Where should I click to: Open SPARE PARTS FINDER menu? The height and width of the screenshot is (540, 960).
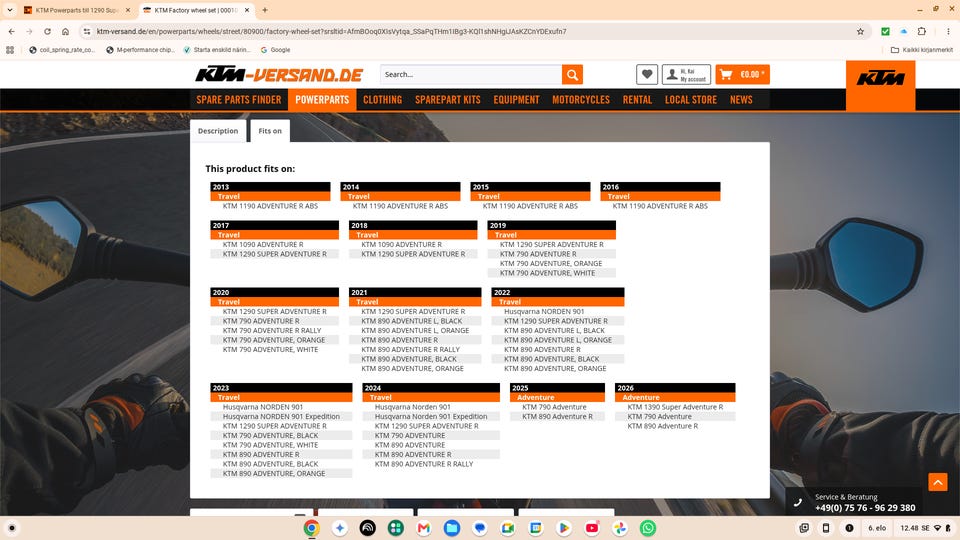coord(239,100)
